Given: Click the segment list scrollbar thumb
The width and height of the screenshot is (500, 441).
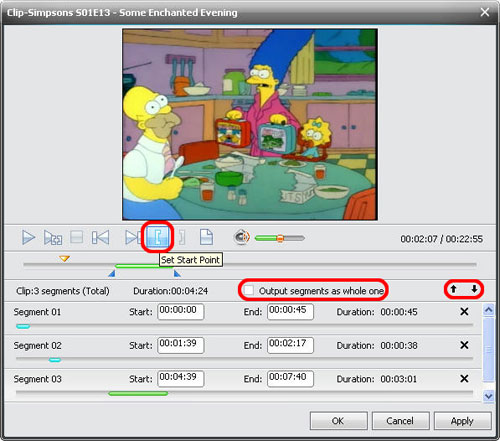Looking at the screenshot, I should tap(488, 349).
